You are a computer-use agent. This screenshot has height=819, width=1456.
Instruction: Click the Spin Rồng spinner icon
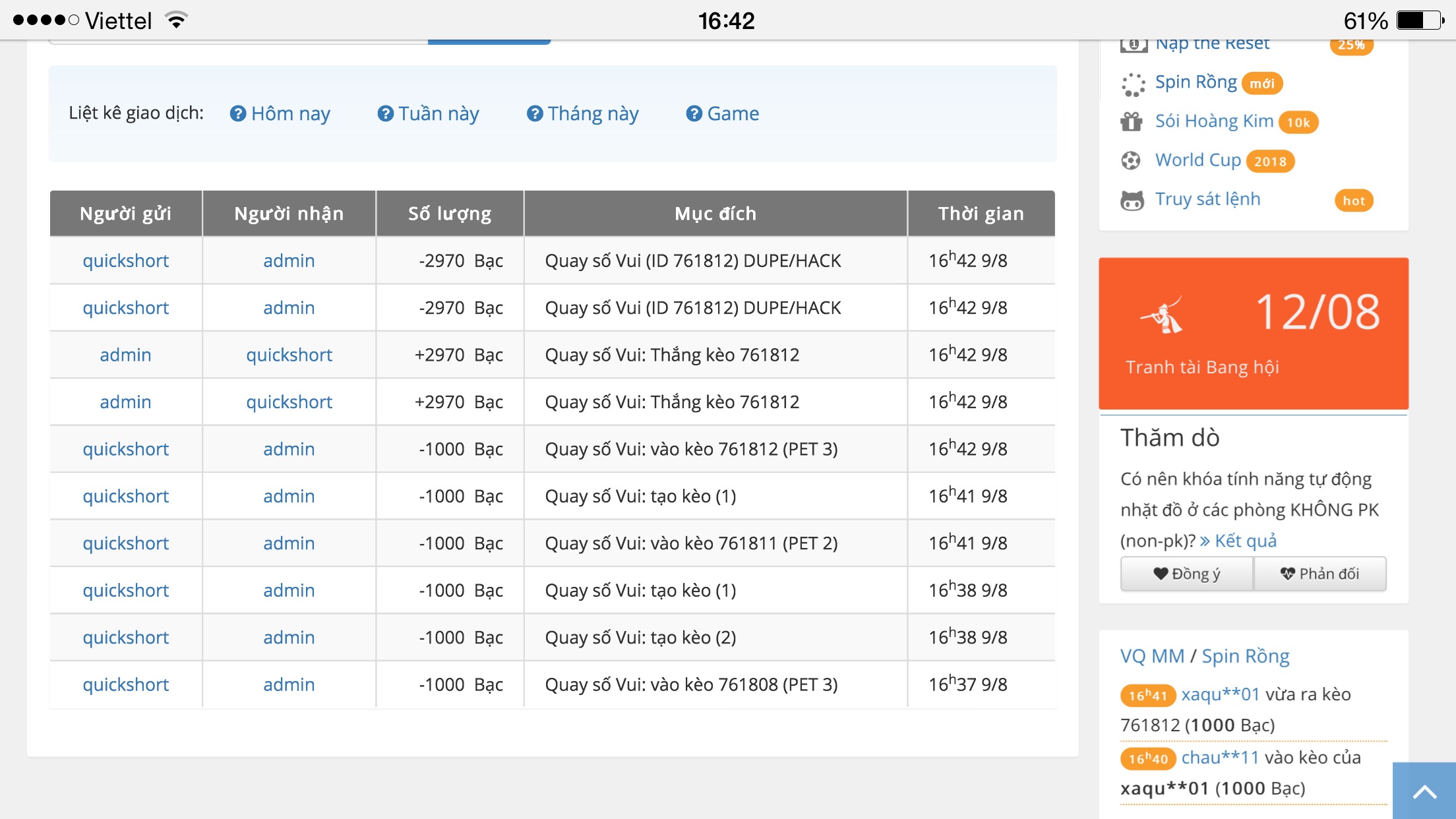coord(1133,84)
